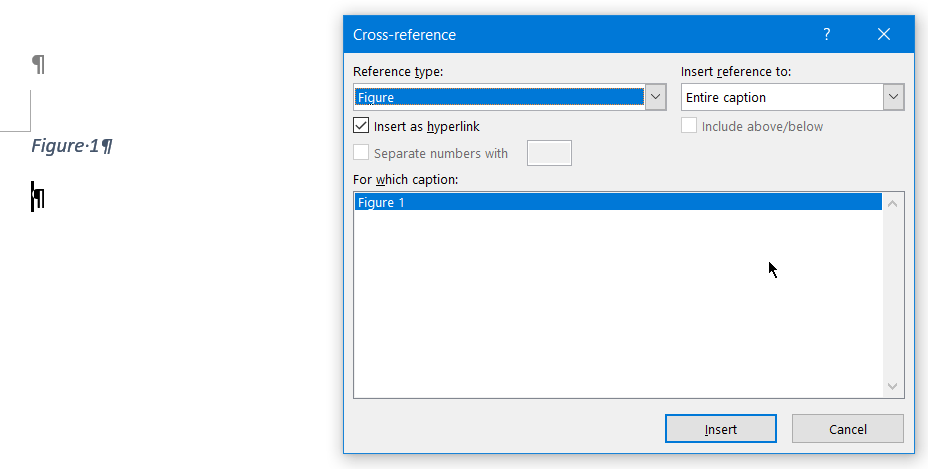The image size is (928, 469).
Task: Toggle Separate numbers with checkbox
Action: 361,153
